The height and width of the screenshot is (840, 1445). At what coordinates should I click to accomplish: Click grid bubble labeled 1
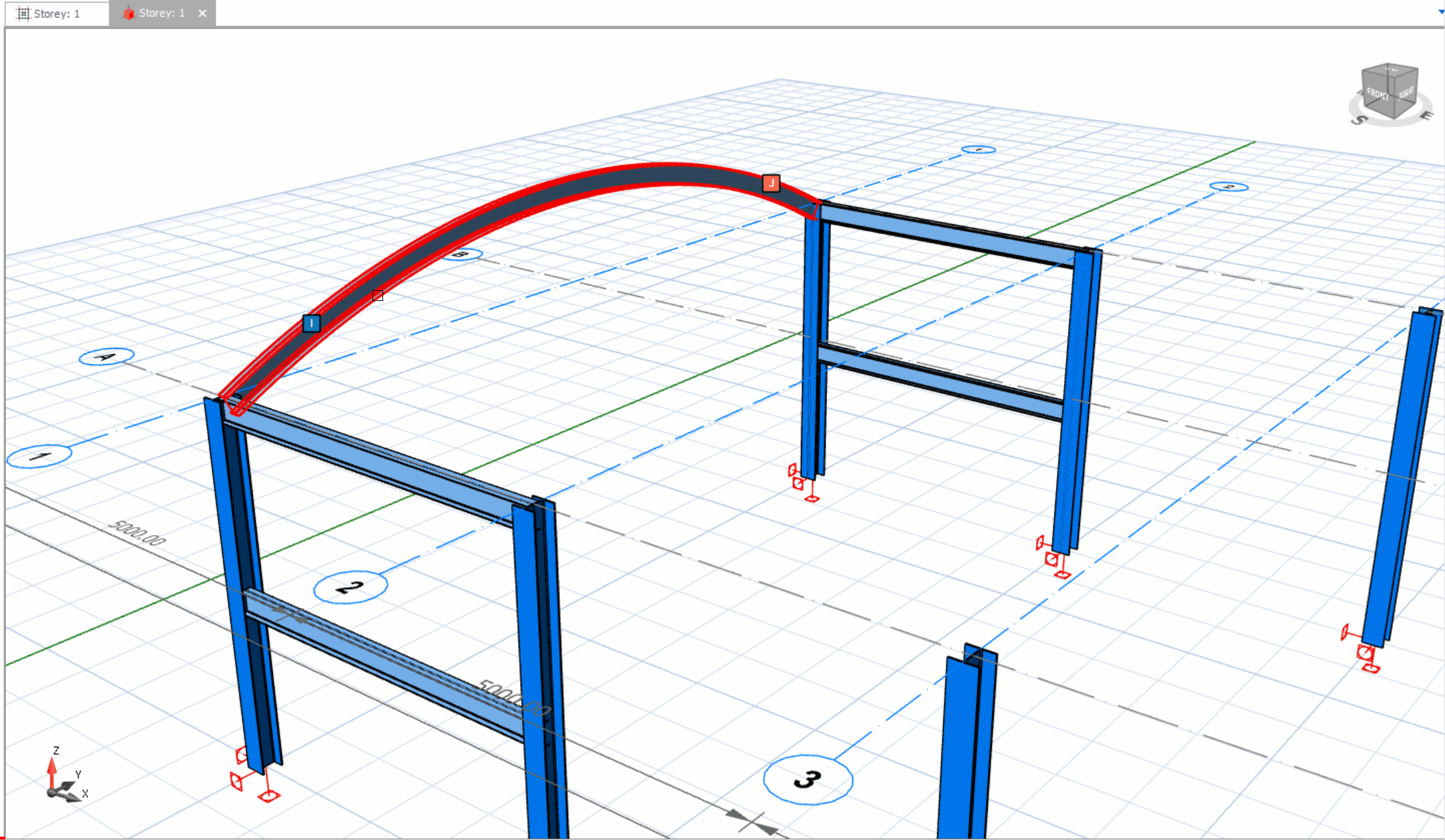click(39, 456)
